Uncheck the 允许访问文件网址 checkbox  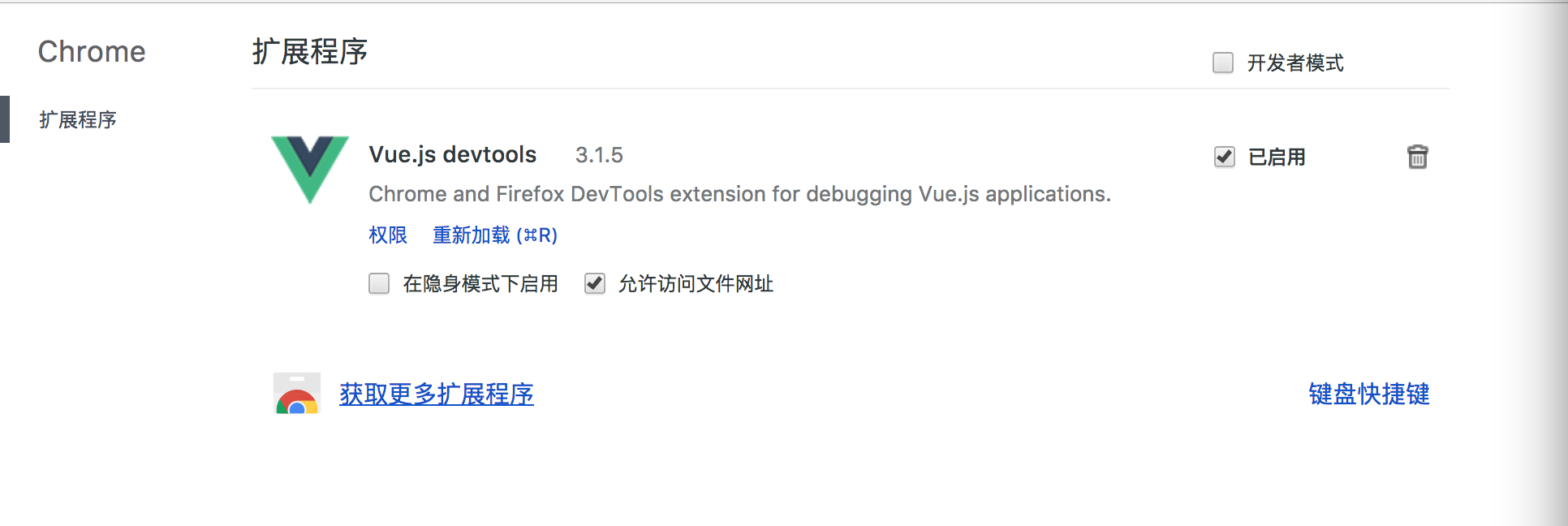tap(595, 283)
